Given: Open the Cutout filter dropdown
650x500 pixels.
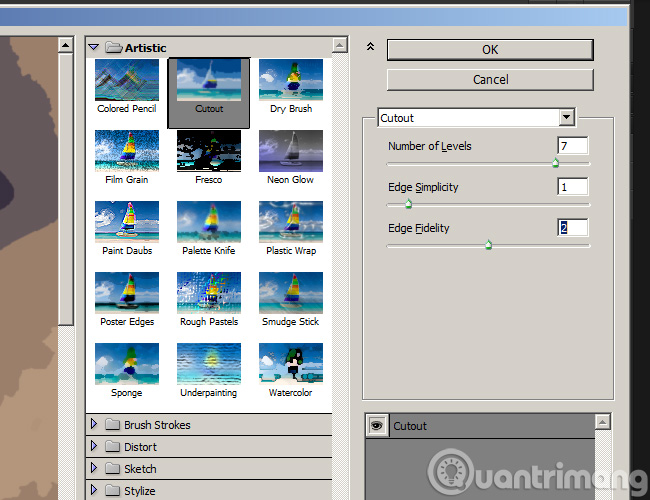Looking at the screenshot, I should click(566, 117).
